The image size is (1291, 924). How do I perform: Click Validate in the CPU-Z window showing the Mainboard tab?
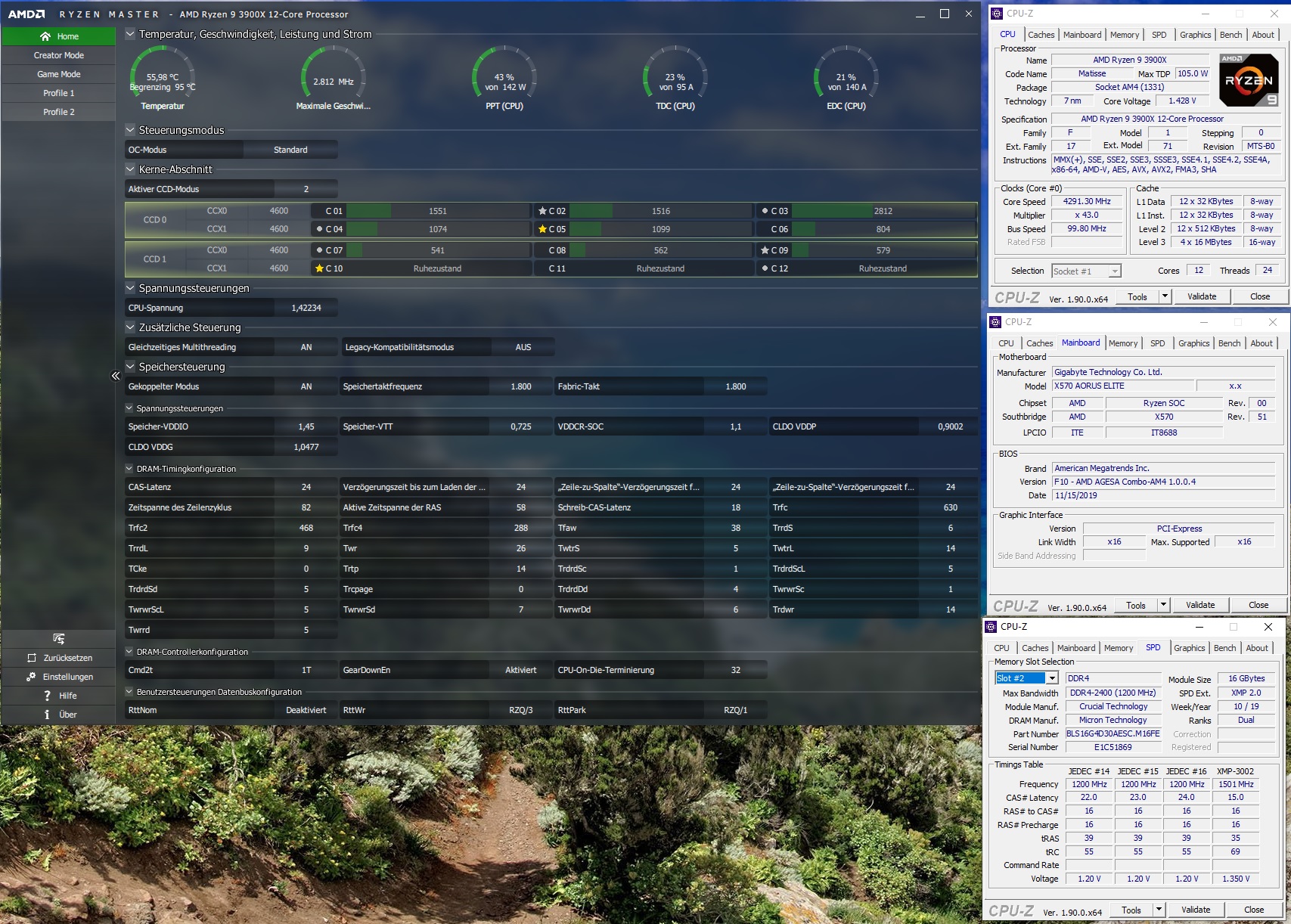point(1200,605)
